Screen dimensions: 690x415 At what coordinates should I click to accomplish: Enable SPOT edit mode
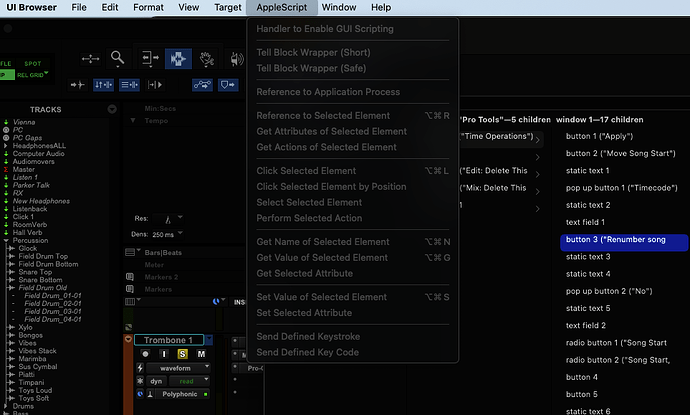coord(33,63)
